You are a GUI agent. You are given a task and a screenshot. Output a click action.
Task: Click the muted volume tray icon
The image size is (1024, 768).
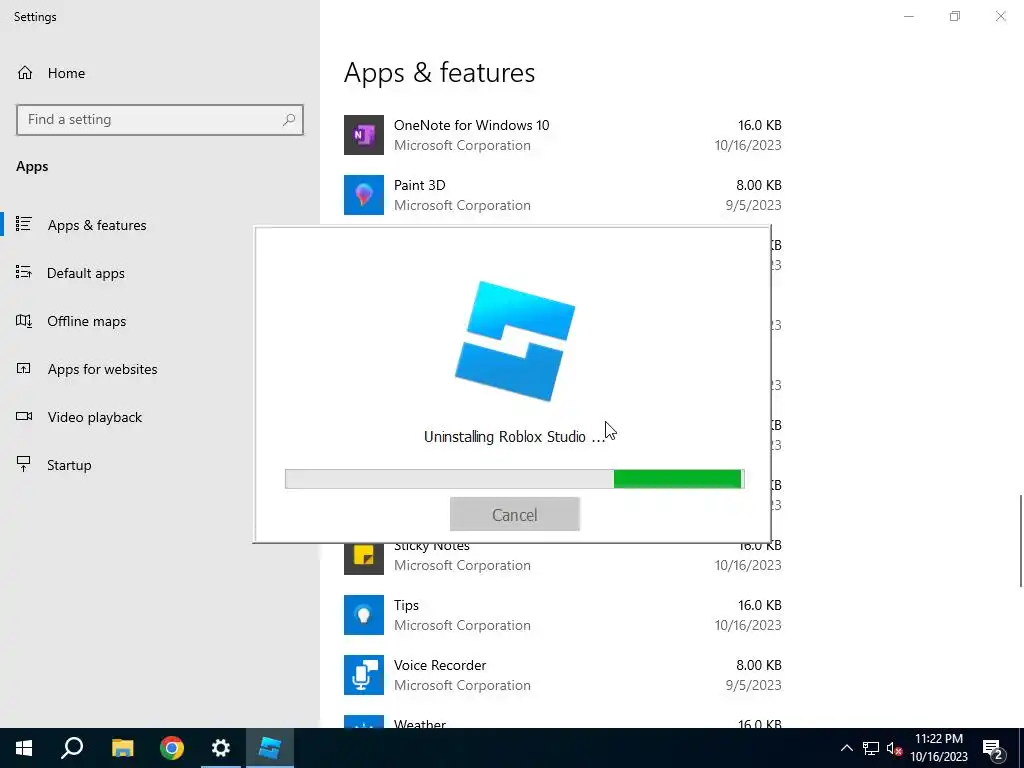[x=894, y=748]
